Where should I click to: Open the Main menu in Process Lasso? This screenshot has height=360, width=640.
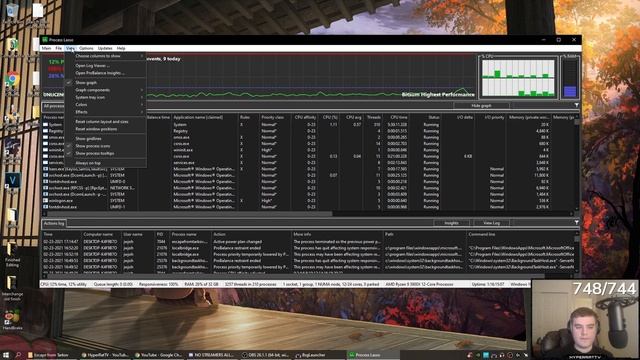pos(47,48)
